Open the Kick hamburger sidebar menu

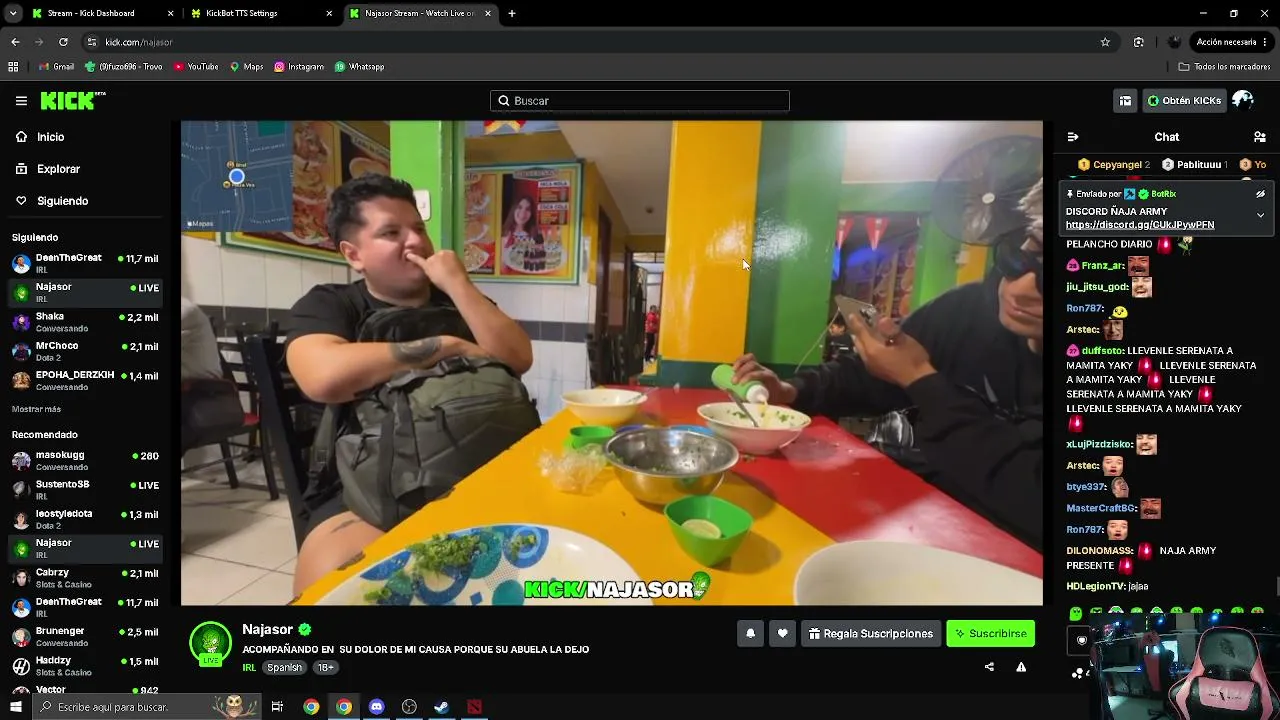[21, 101]
